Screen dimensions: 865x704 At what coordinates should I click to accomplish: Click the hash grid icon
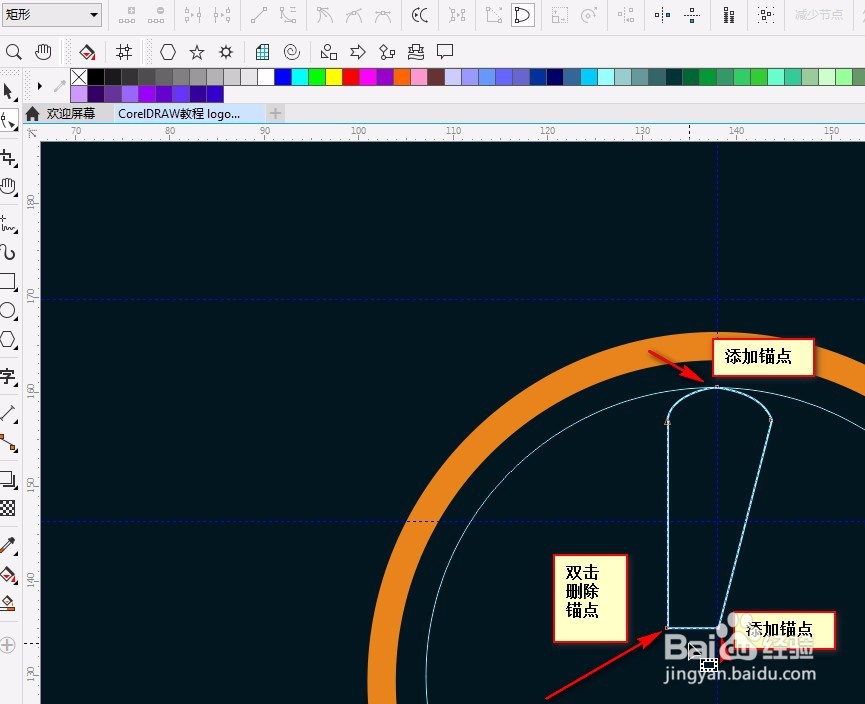pyautogui.click(x=124, y=52)
